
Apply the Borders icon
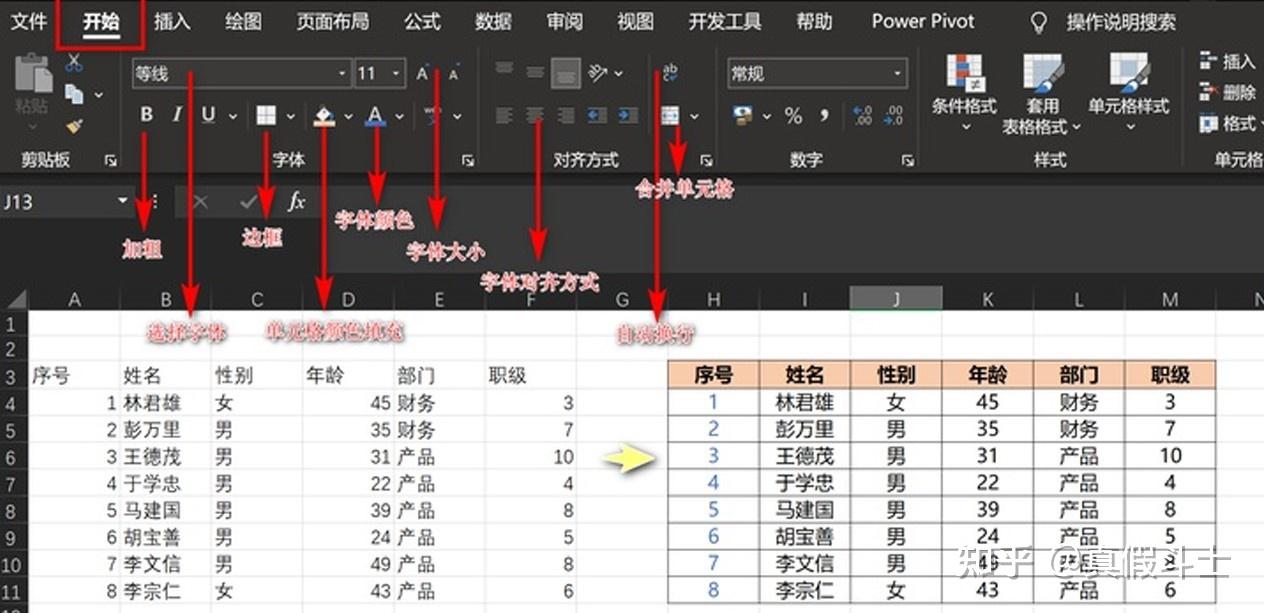266,116
